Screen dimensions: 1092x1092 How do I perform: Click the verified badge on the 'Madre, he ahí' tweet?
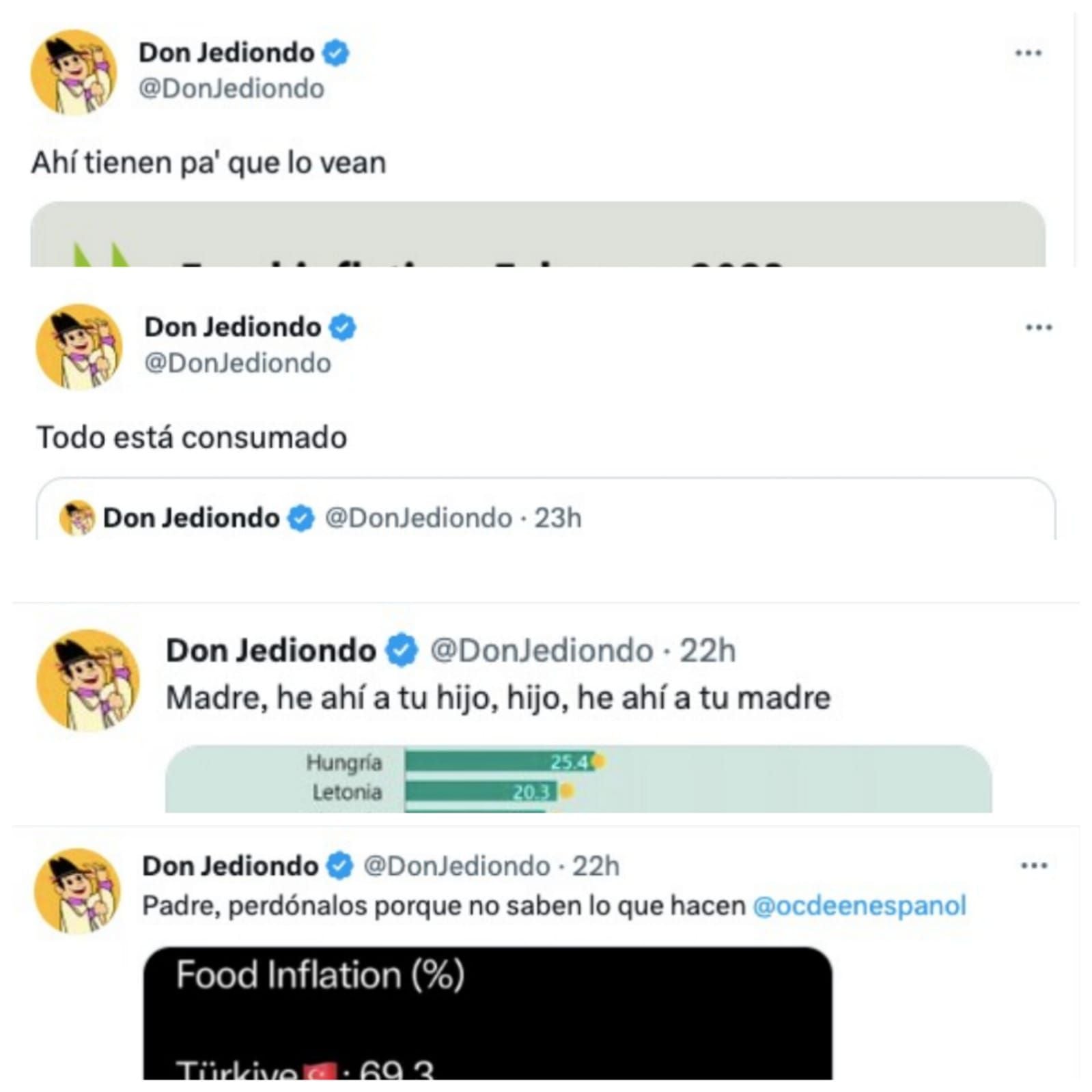click(x=402, y=650)
